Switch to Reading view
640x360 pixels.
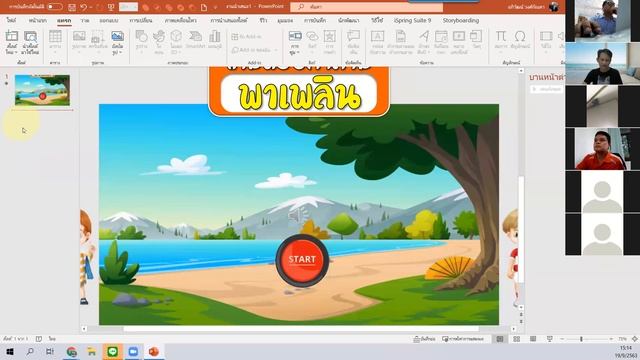[x=533, y=339]
